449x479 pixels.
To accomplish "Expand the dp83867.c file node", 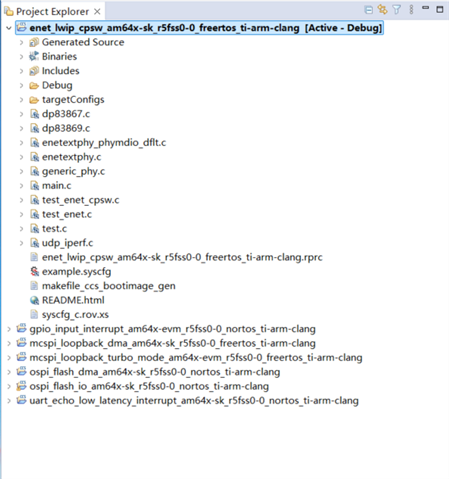I will (x=21, y=114).
